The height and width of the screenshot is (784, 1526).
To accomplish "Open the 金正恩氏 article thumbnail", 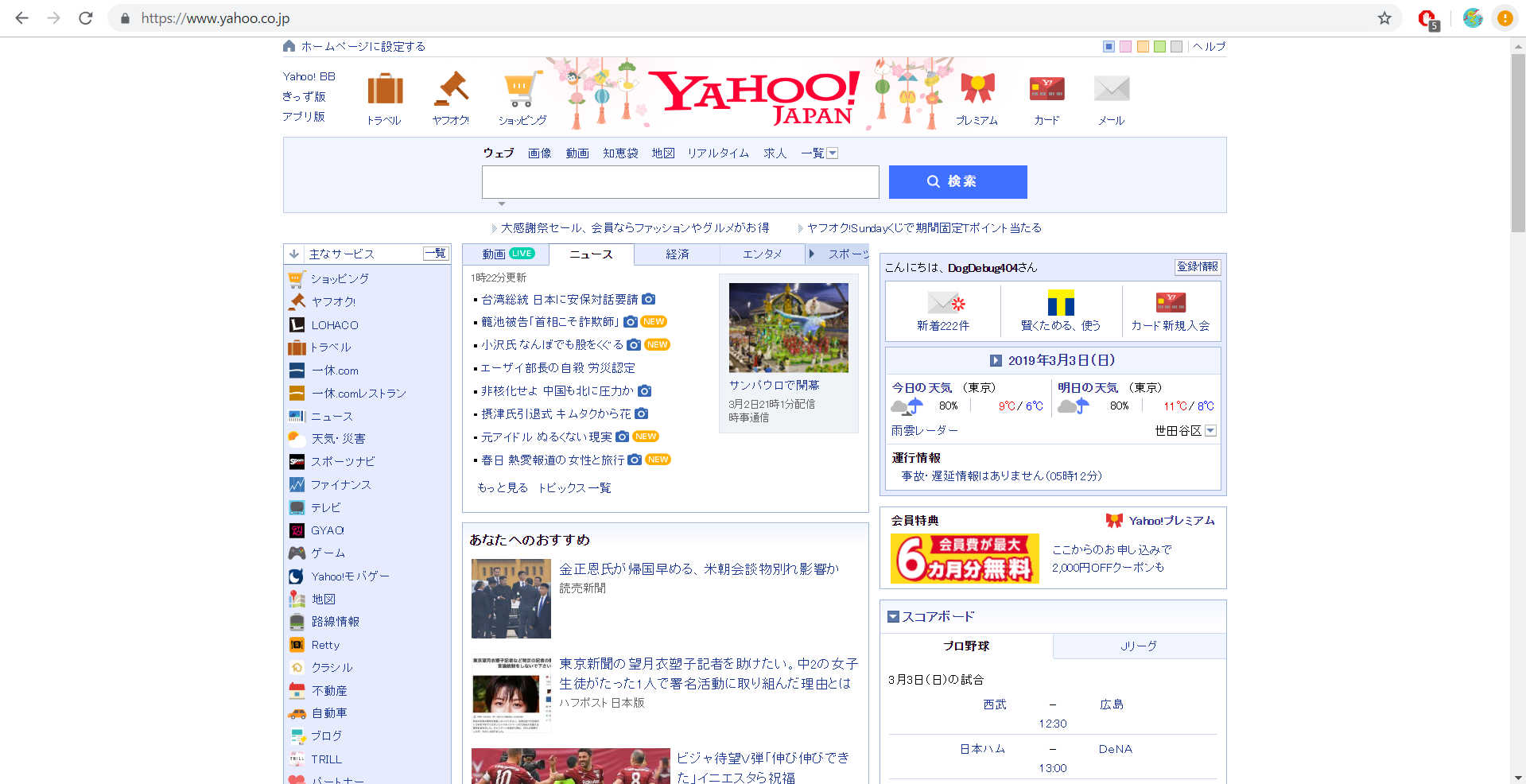I will [x=511, y=599].
